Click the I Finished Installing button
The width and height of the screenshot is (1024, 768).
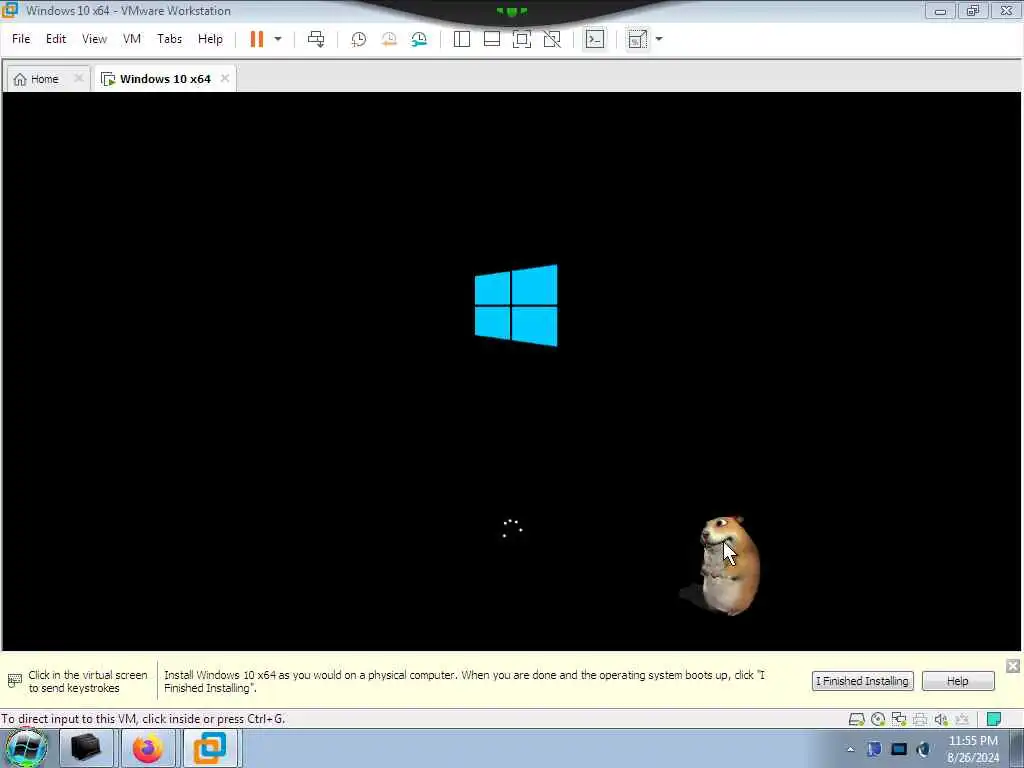[x=863, y=681]
